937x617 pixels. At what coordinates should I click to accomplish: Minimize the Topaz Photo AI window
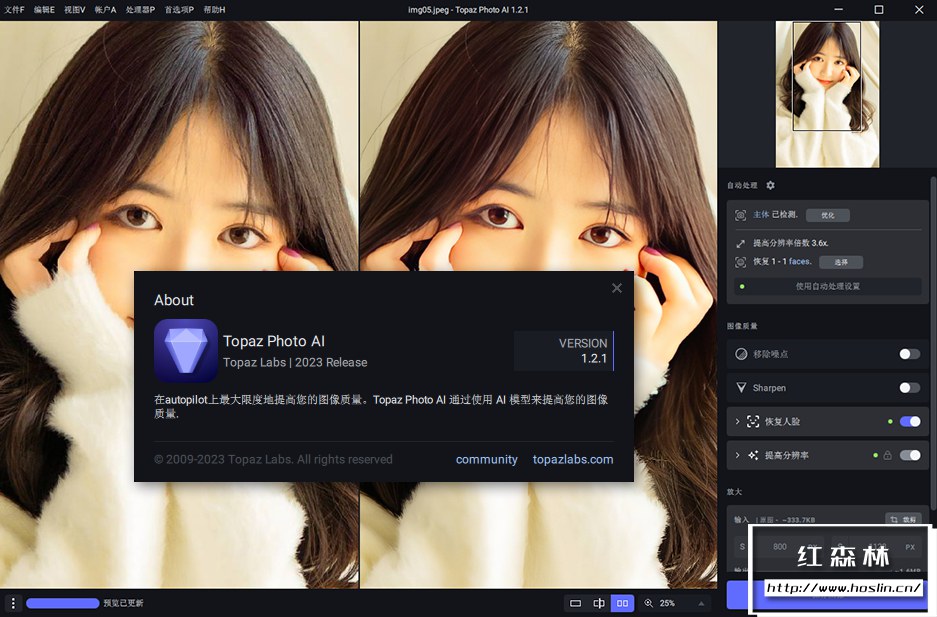point(838,10)
